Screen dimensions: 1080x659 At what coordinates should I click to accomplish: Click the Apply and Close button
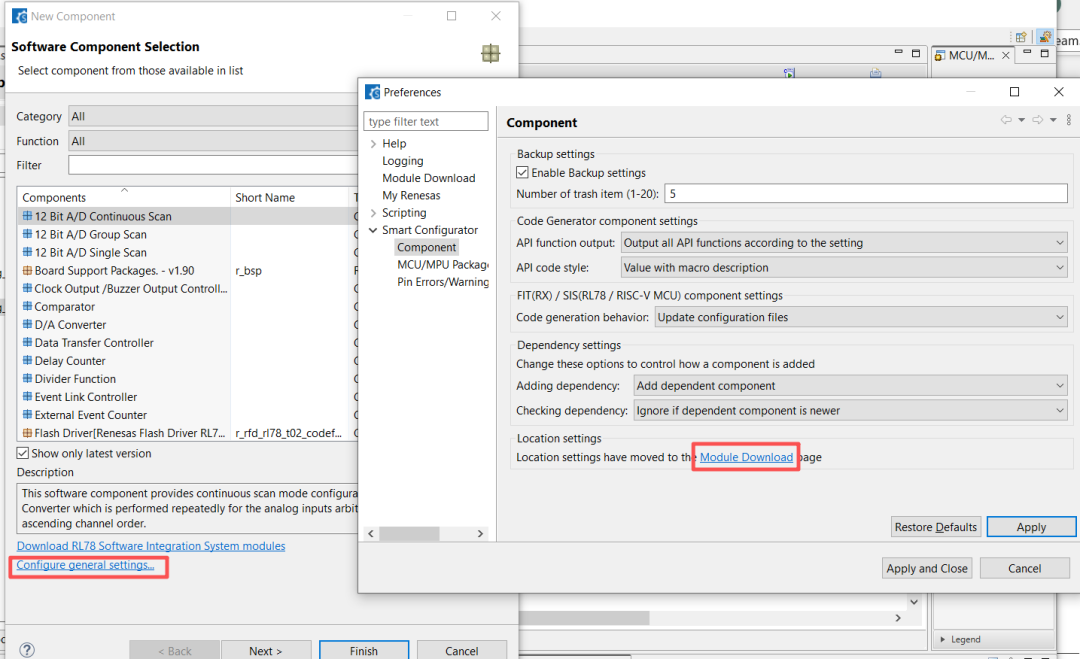927,568
